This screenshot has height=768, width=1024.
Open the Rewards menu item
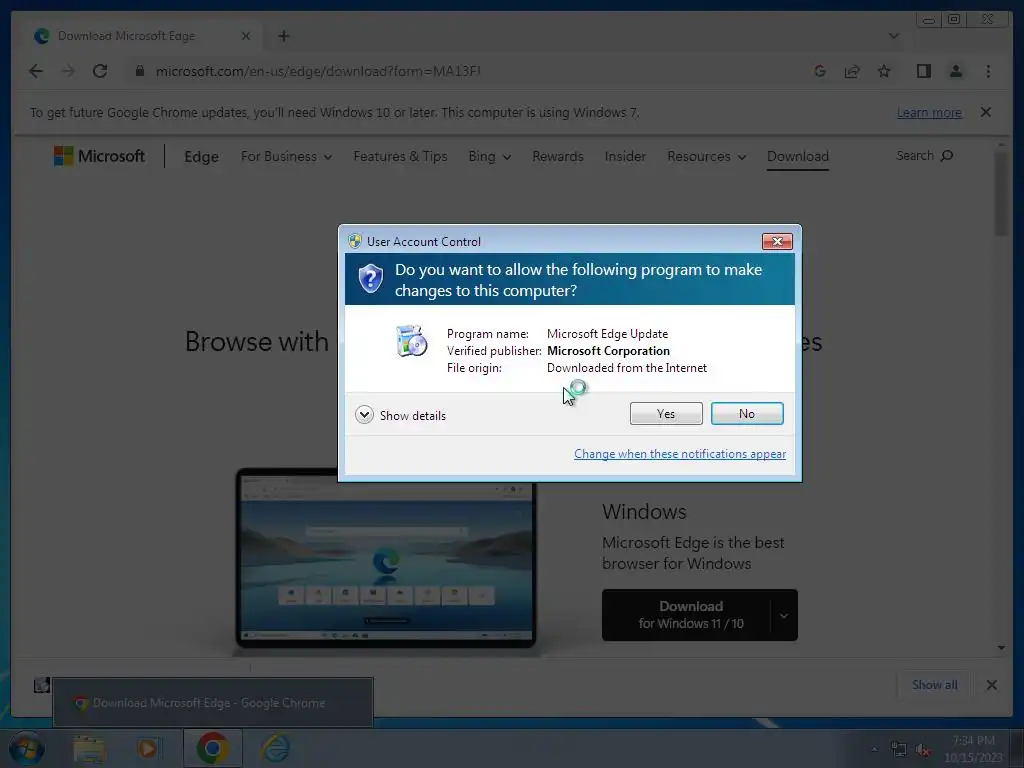558,157
